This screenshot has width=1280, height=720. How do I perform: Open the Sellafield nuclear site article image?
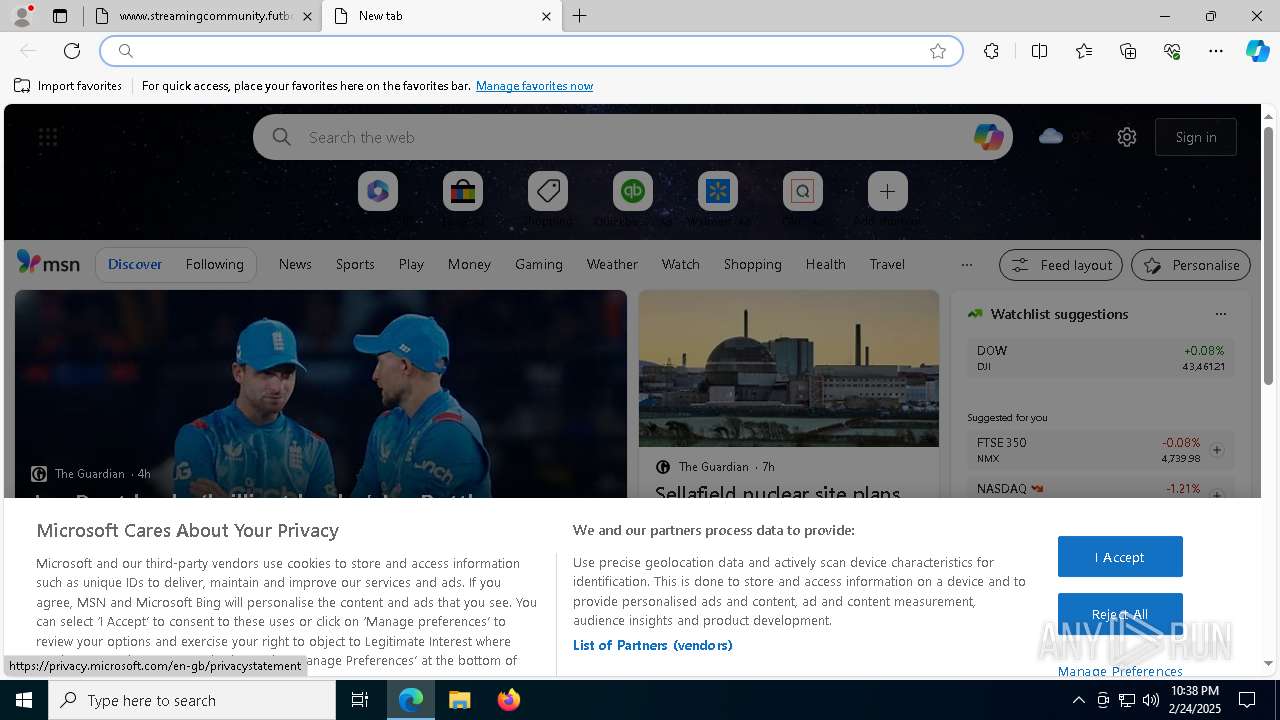click(789, 369)
